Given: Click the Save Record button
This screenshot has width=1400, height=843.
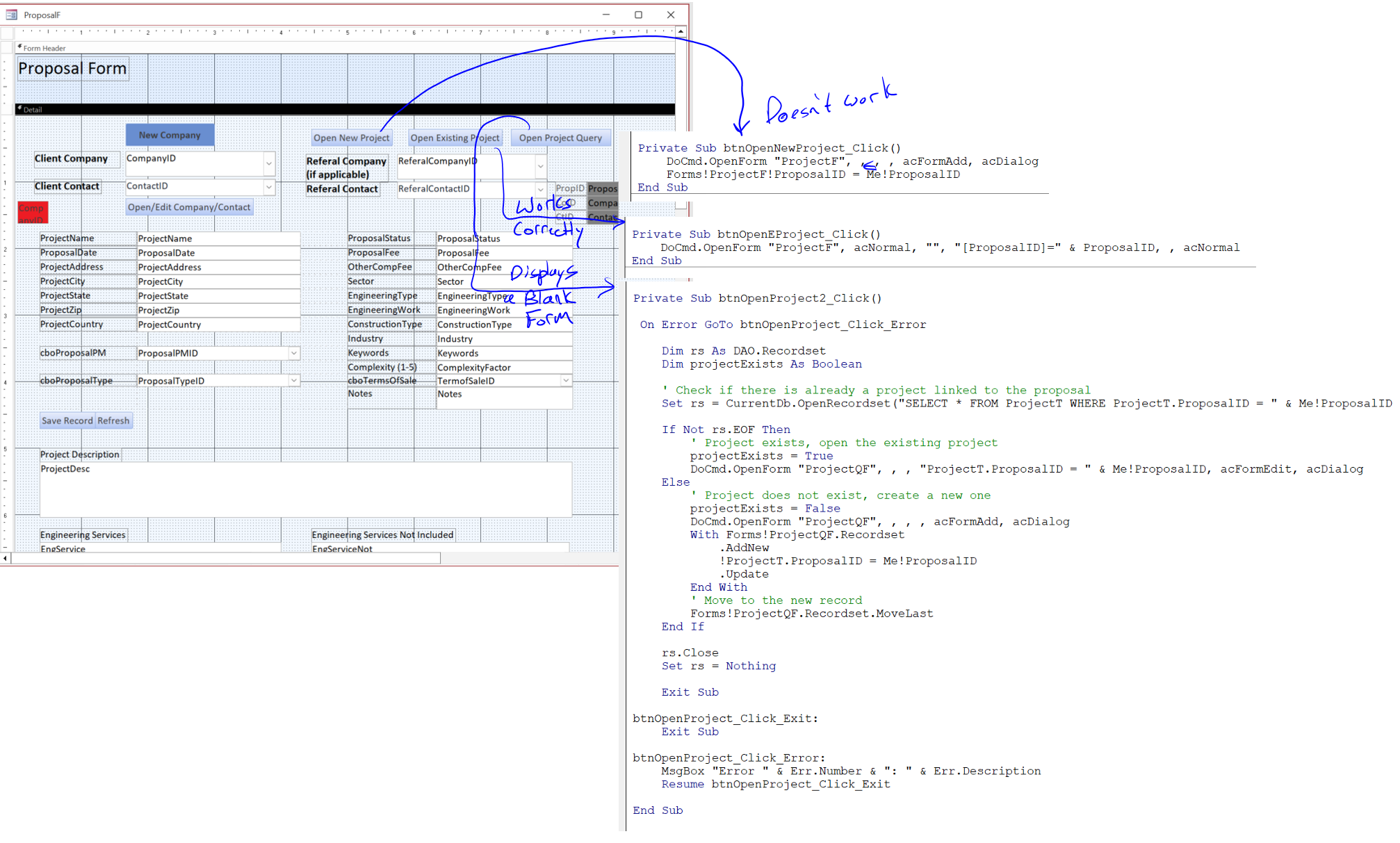Looking at the screenshot, I should coord(67,420).
